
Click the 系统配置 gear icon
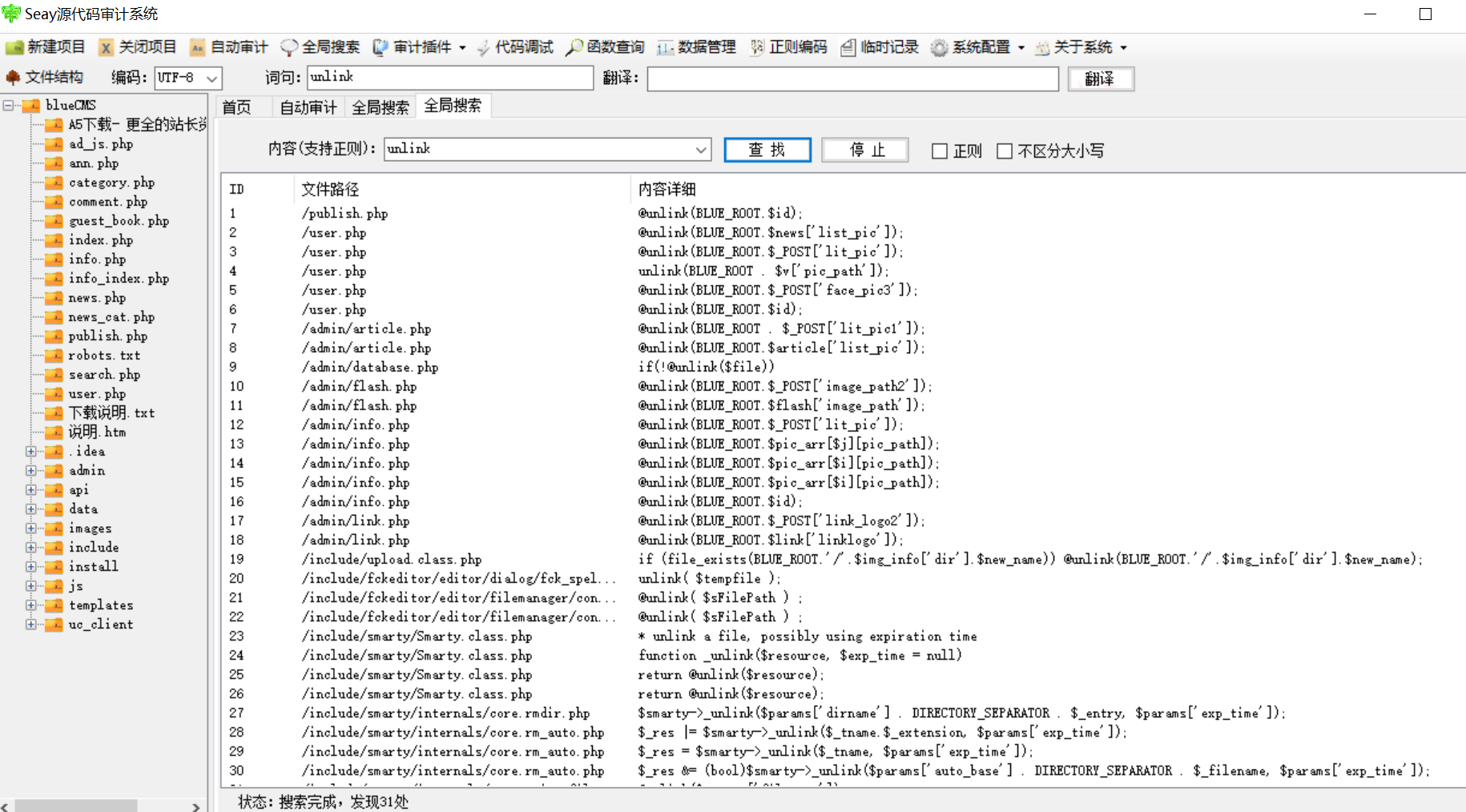[940, 48]
